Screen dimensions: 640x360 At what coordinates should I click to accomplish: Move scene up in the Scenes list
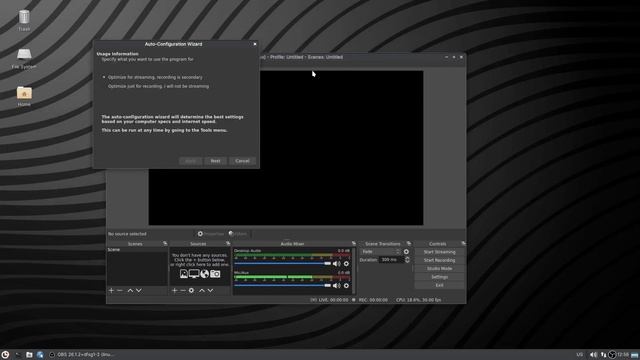[130, 290]
